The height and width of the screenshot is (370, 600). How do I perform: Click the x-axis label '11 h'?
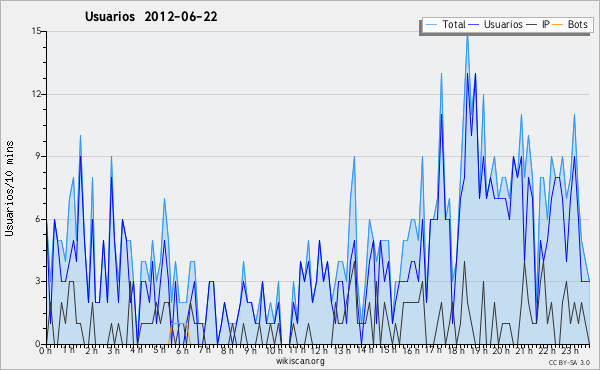[x=297, y=350]
